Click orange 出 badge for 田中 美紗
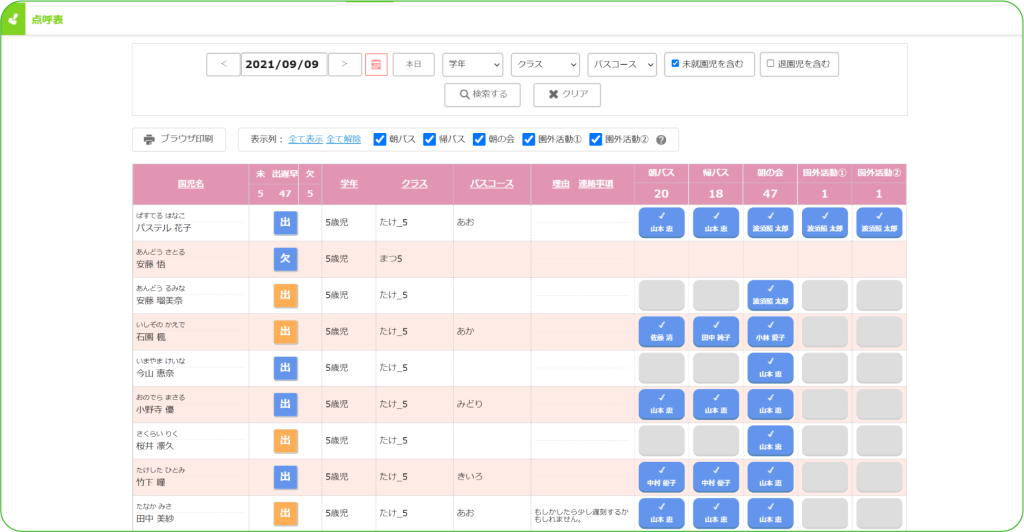This screenshot has height=532, width=1024. tap(285, 514)
